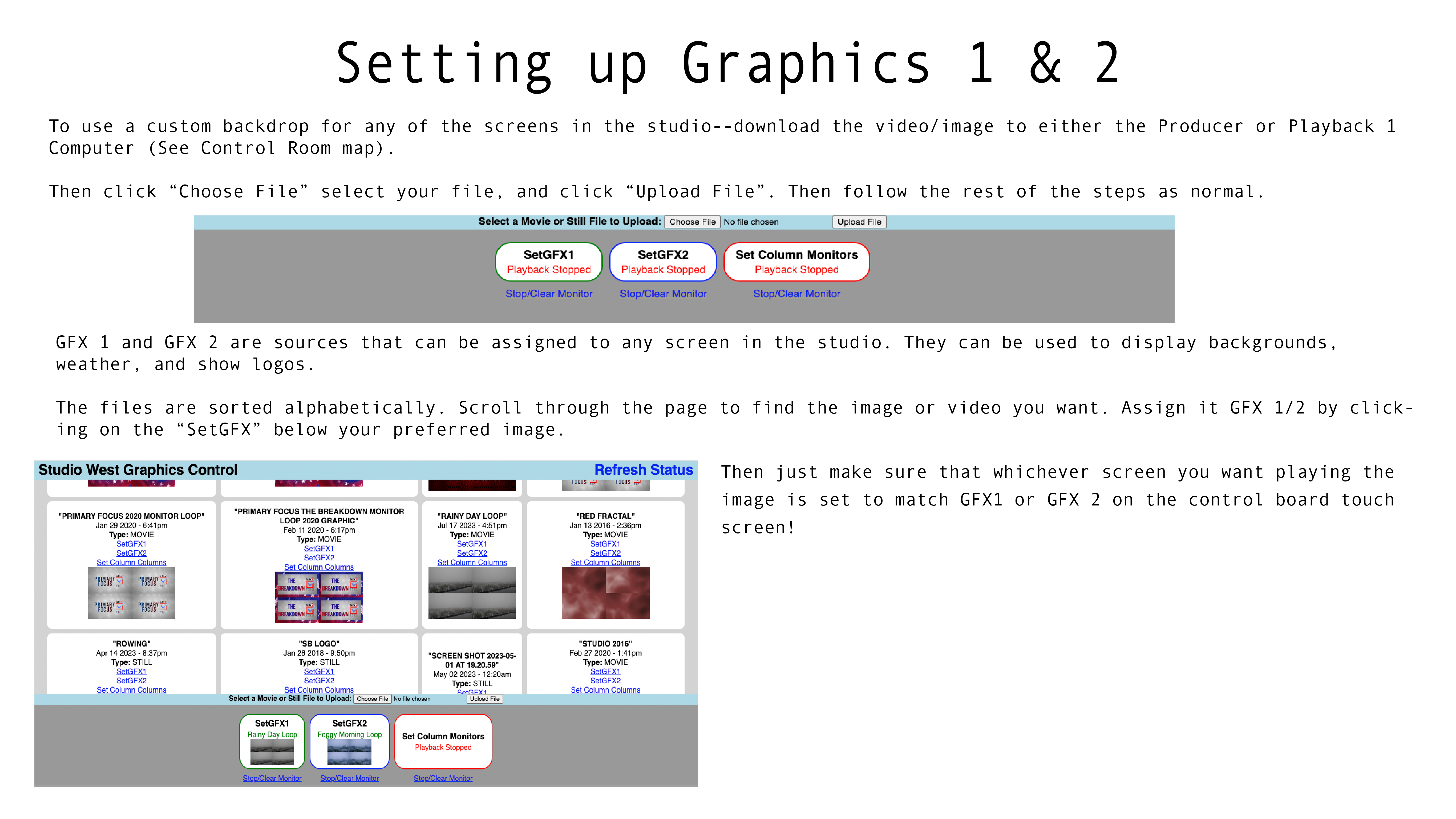This screenshot has width=1456, height=819.
Task: Click Stop/Clear Monitor under Set Column Monitors in Studio West
Action: [443, 779]
